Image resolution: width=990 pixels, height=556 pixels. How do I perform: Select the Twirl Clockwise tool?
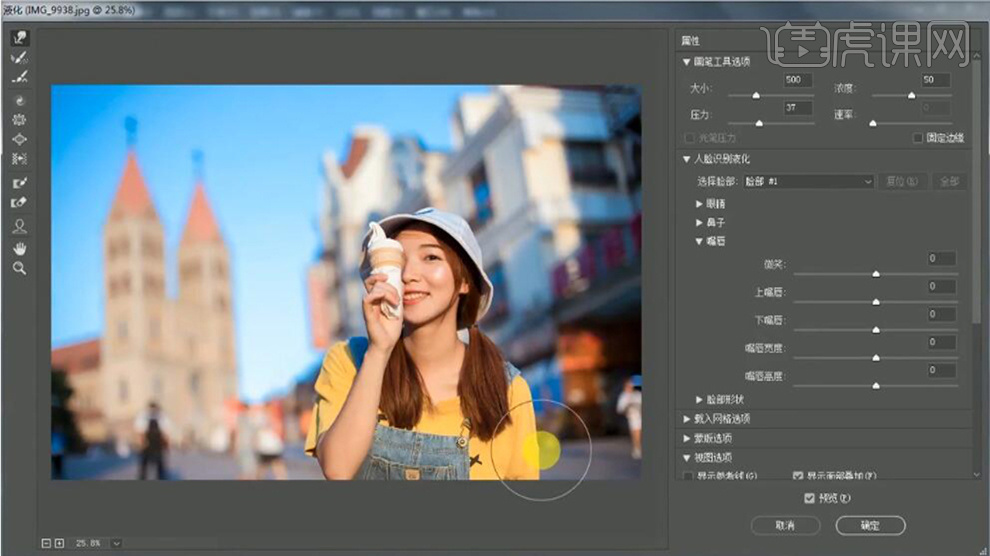[x=19, y=100]
